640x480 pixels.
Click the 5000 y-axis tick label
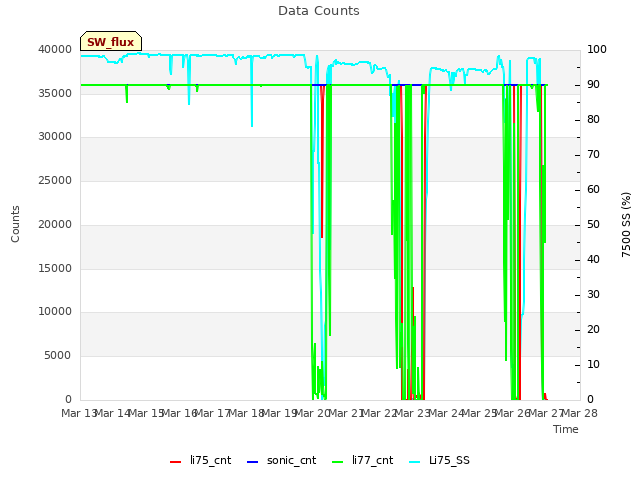pos(58,356)
